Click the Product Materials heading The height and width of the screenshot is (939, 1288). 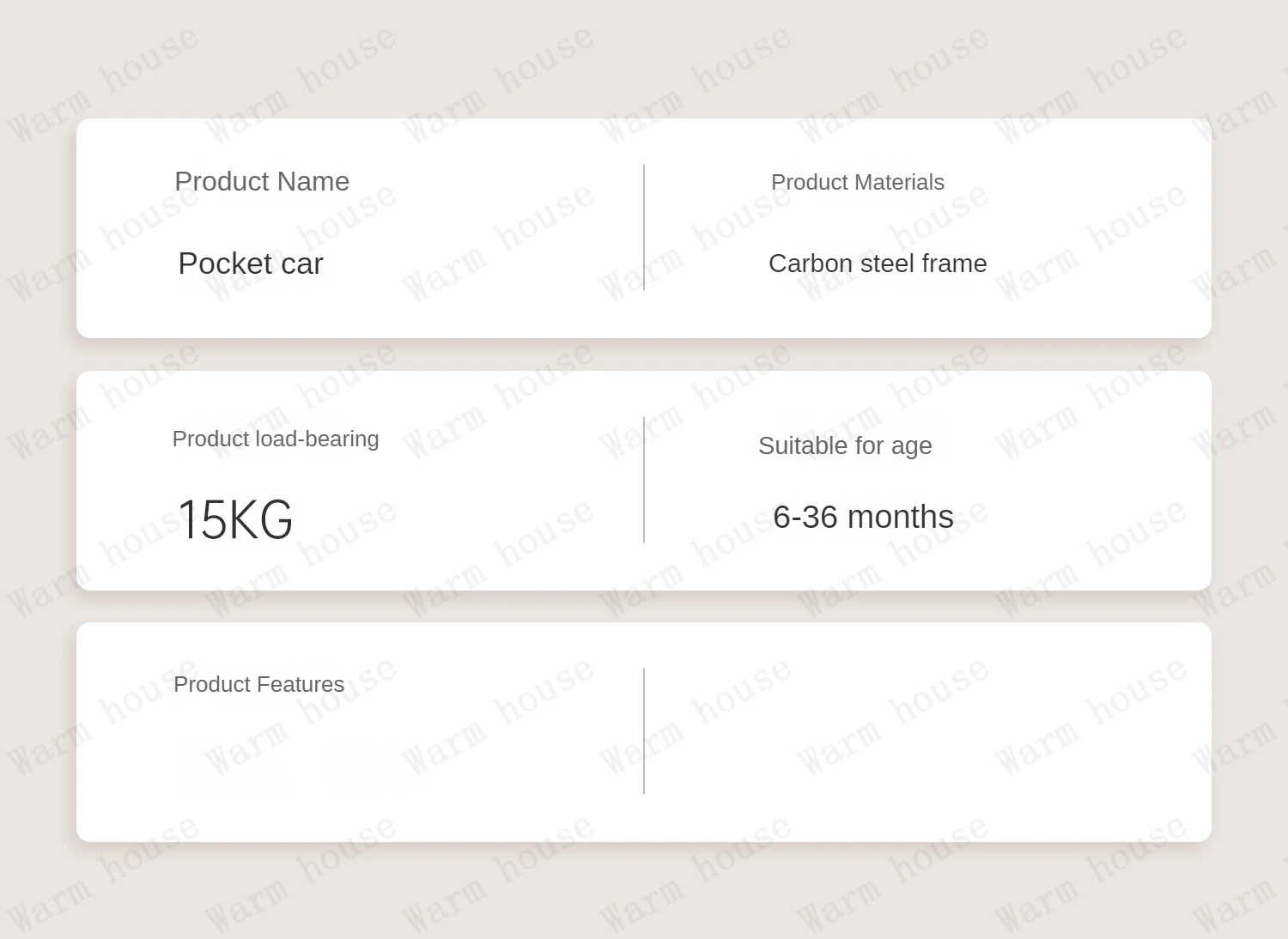coord(857,182)
